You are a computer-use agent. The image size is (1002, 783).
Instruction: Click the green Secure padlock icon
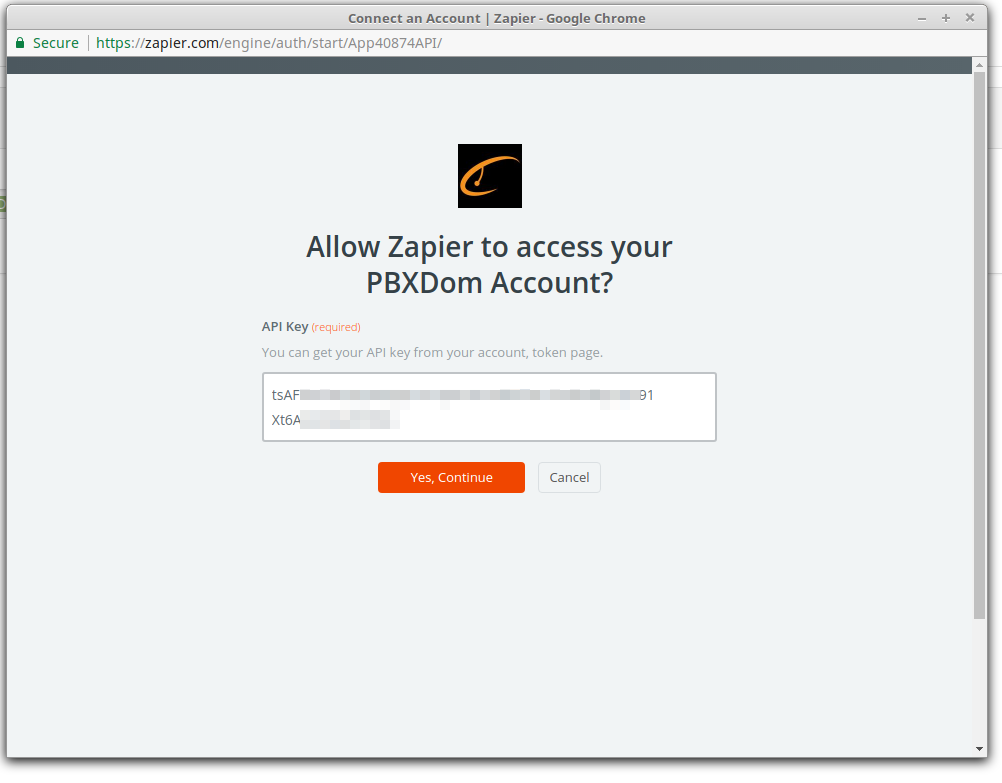(x=20, y=43)
